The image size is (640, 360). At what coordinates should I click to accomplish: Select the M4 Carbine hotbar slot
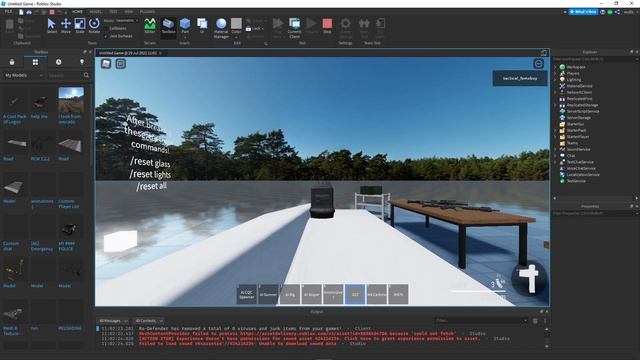(377, 294)
